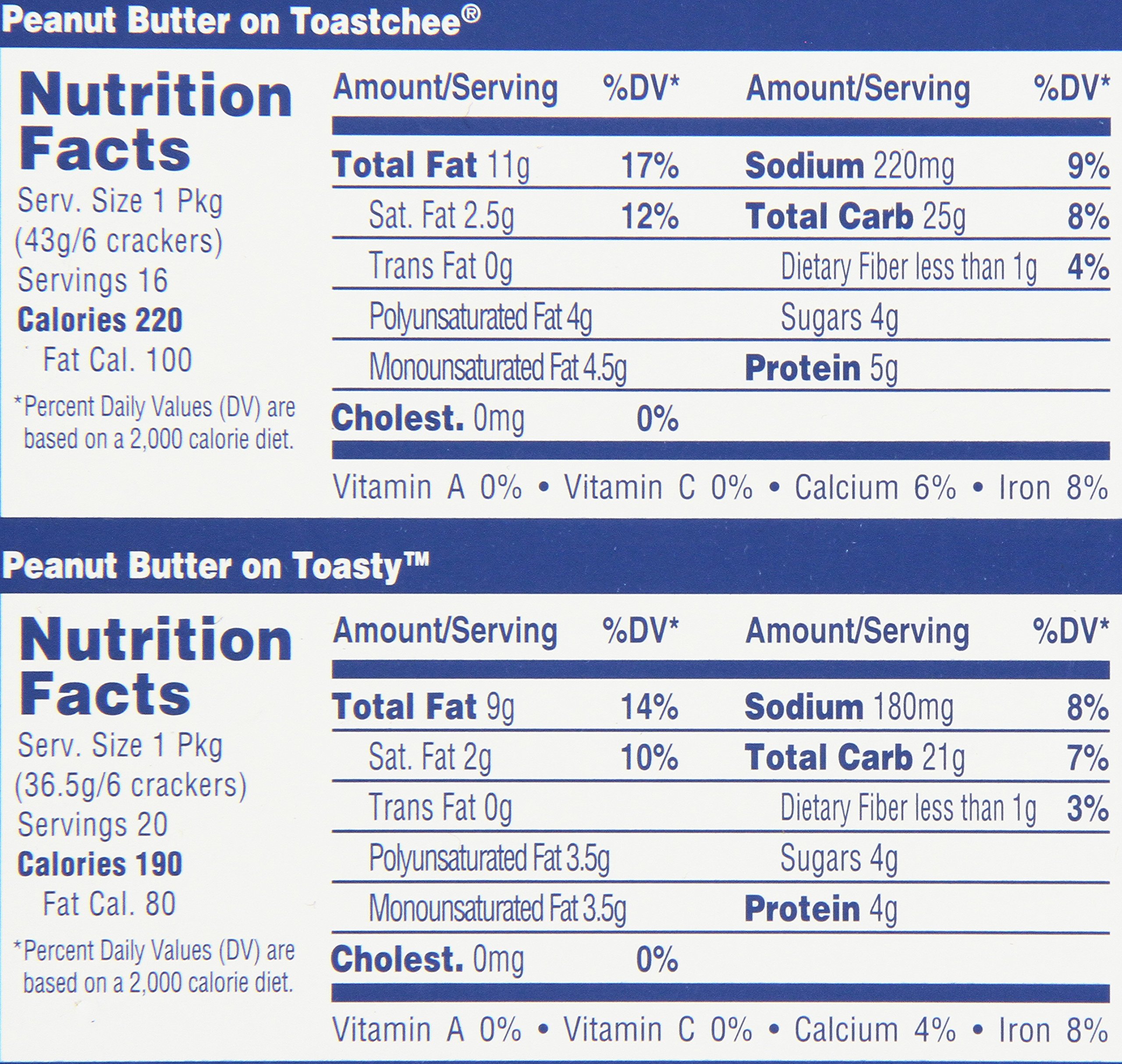Image resolution: width=1122 pixels, height=1064 pixels.
Task: Click the "Servings 20" line
Action: tap(93, 824)
